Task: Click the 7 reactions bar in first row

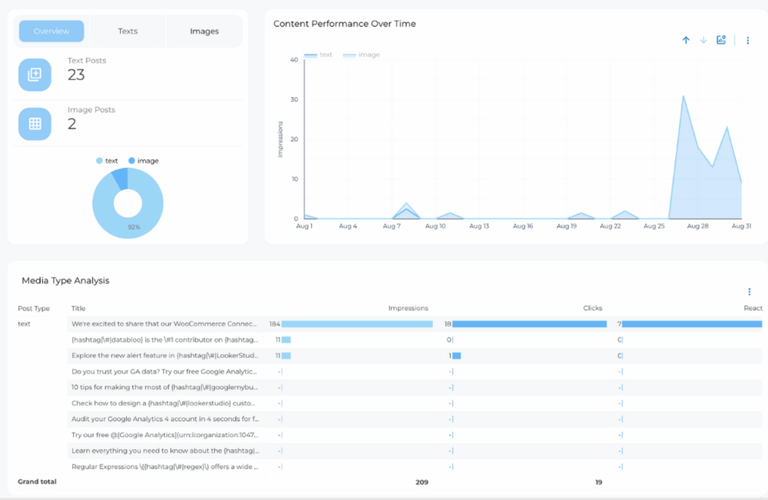Action: 692,324
